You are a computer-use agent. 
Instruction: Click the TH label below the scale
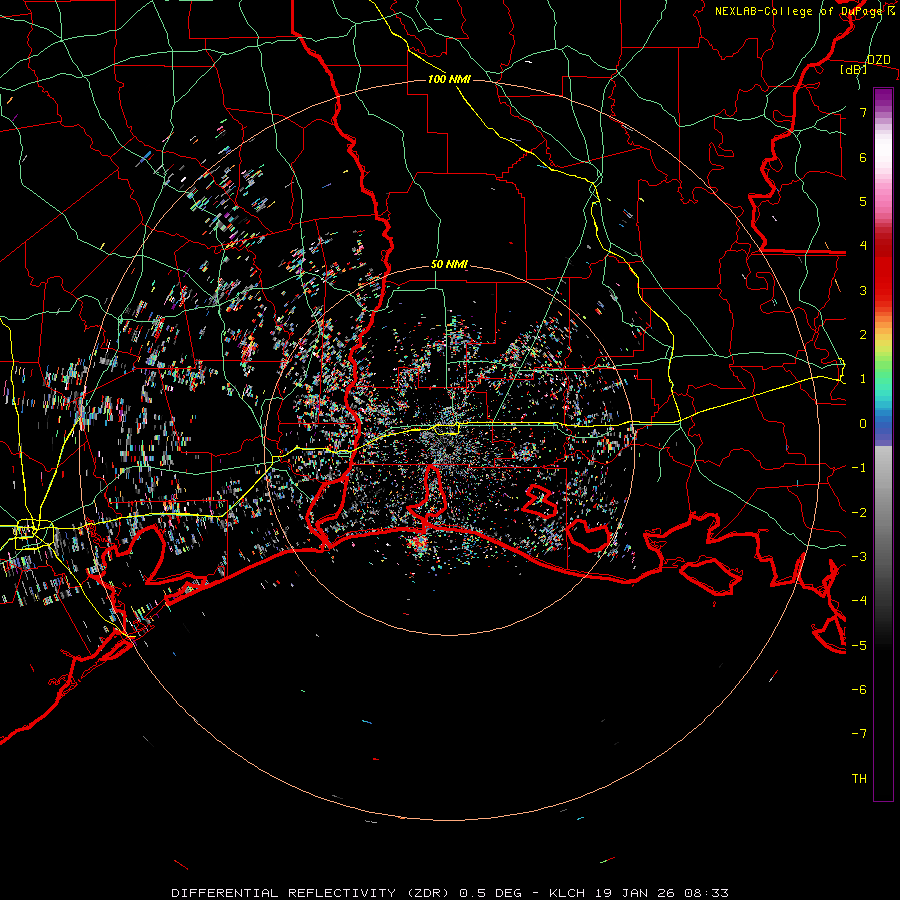point(859,779)
